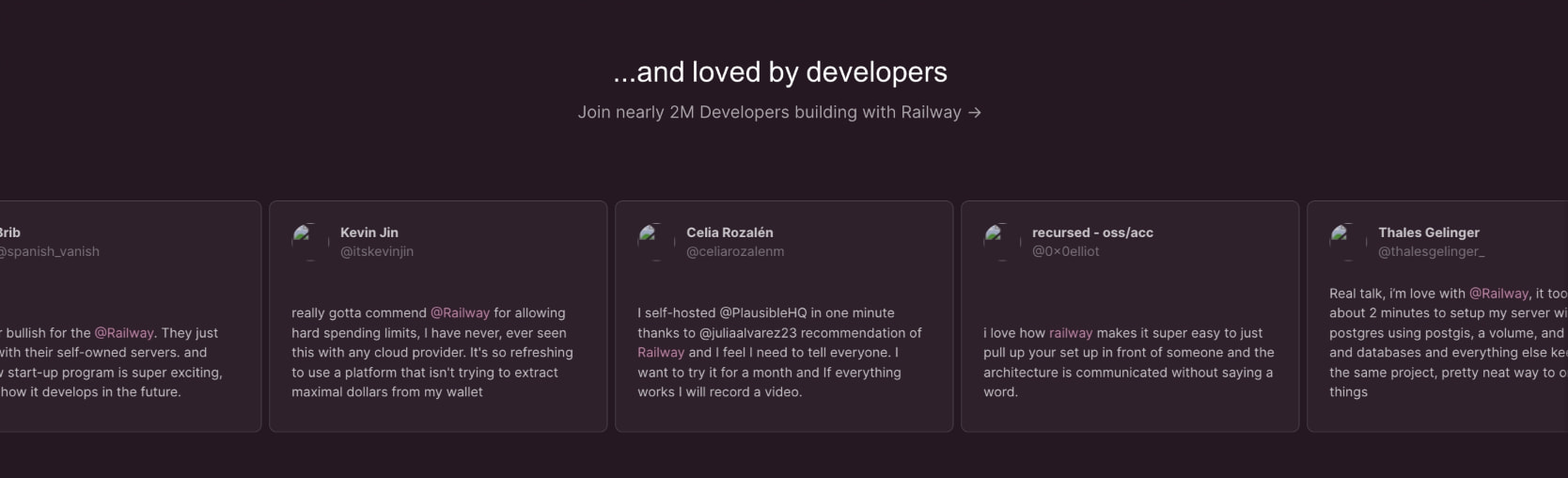Click Thales Gelinger's avatar image
Screen dimensions: 1568x478
(1348, 242)
